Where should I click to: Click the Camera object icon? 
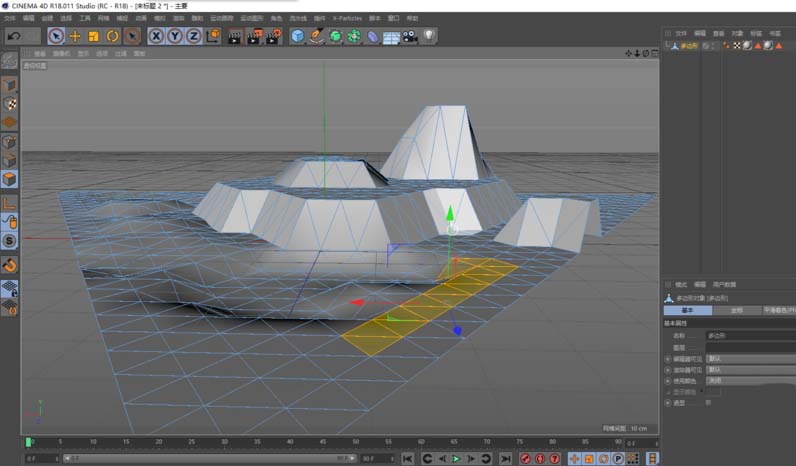tap(410, 36)
